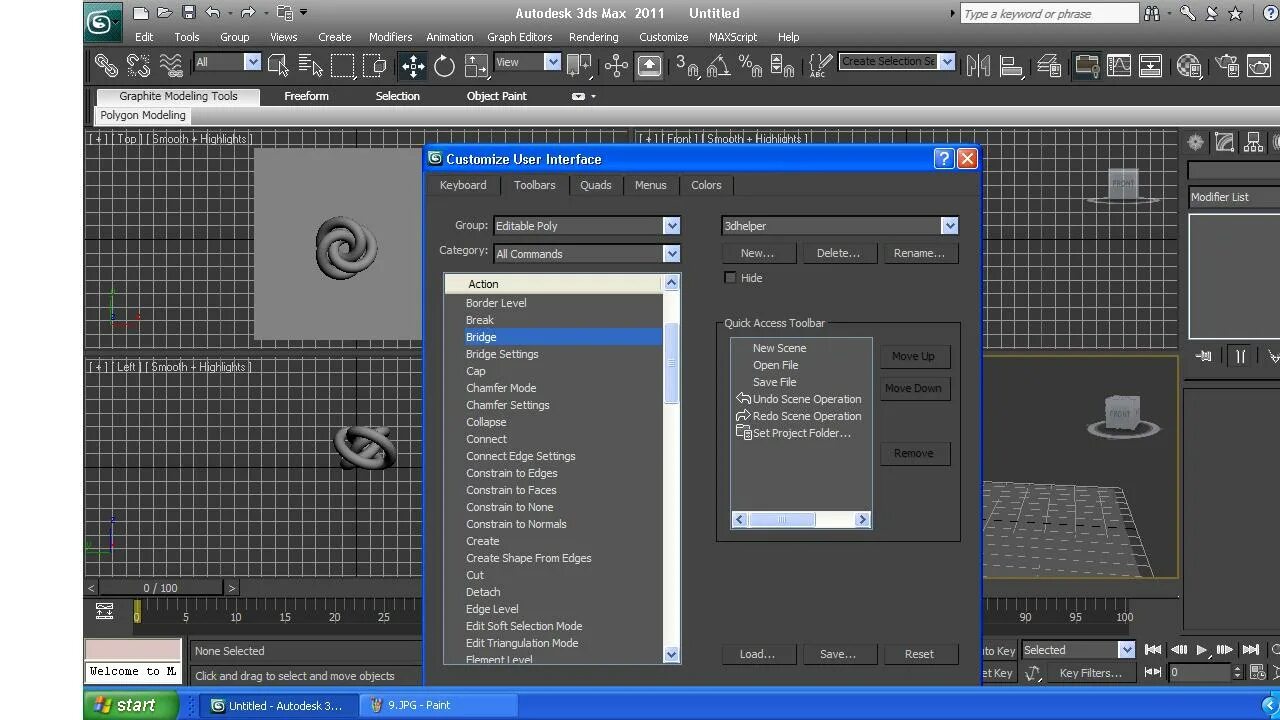This screenshot has height=720, width=1280.
Task: Tick the Hide checkbox
Action: pyautogui.click(x=730, y=277)
